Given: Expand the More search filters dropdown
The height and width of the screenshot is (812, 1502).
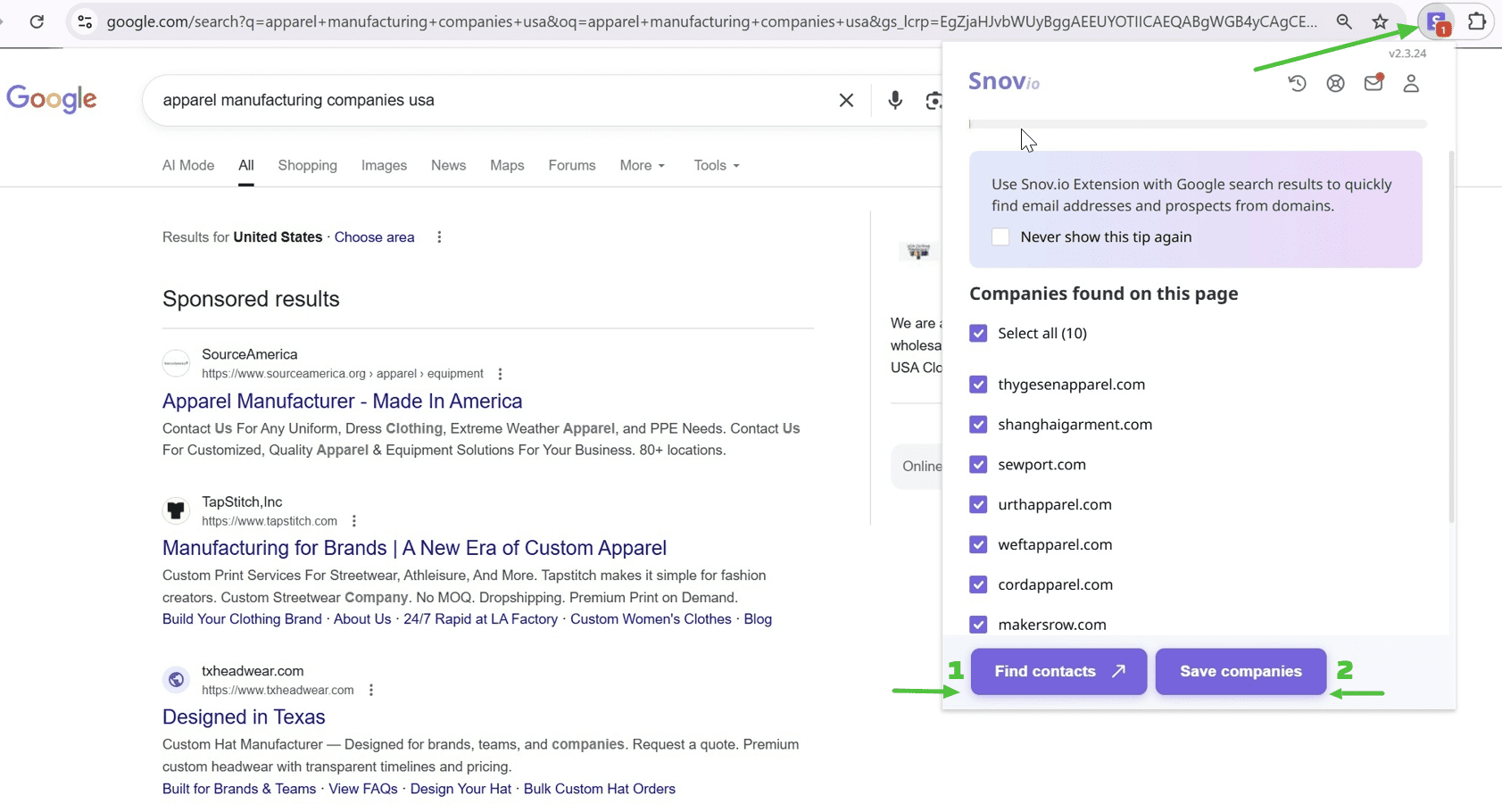Looking at the screenshot, I should point(642,165).
